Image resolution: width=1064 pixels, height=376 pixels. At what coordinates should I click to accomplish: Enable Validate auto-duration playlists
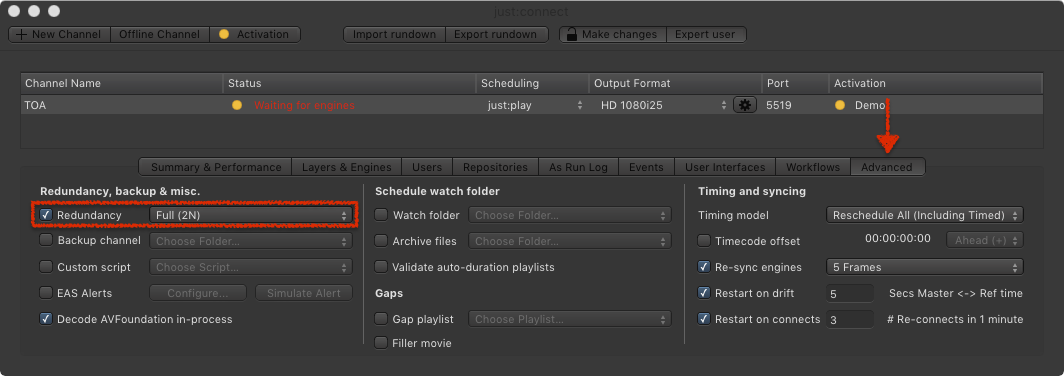pos(381,267)
